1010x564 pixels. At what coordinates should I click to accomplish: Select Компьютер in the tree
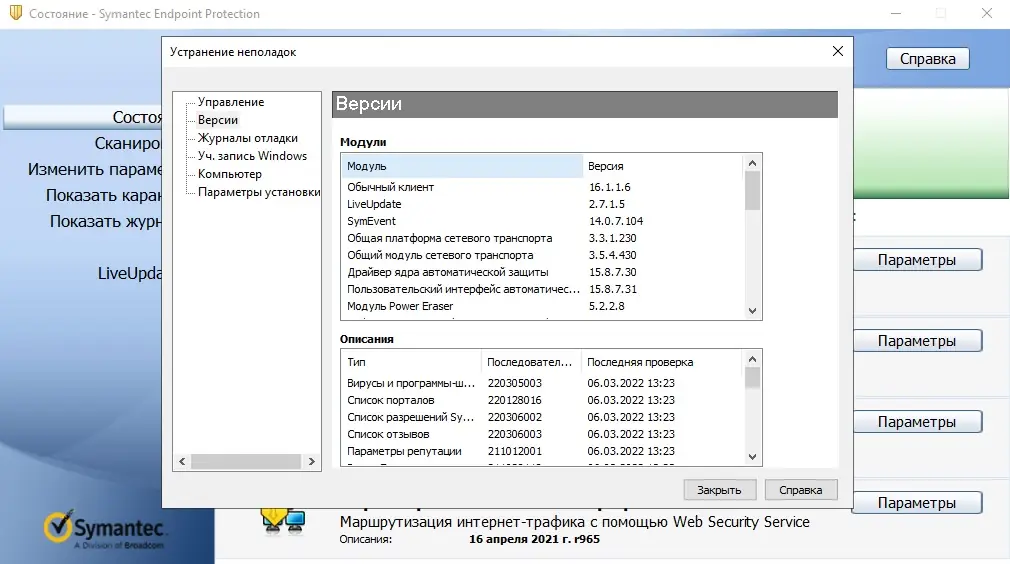(229, 174)
